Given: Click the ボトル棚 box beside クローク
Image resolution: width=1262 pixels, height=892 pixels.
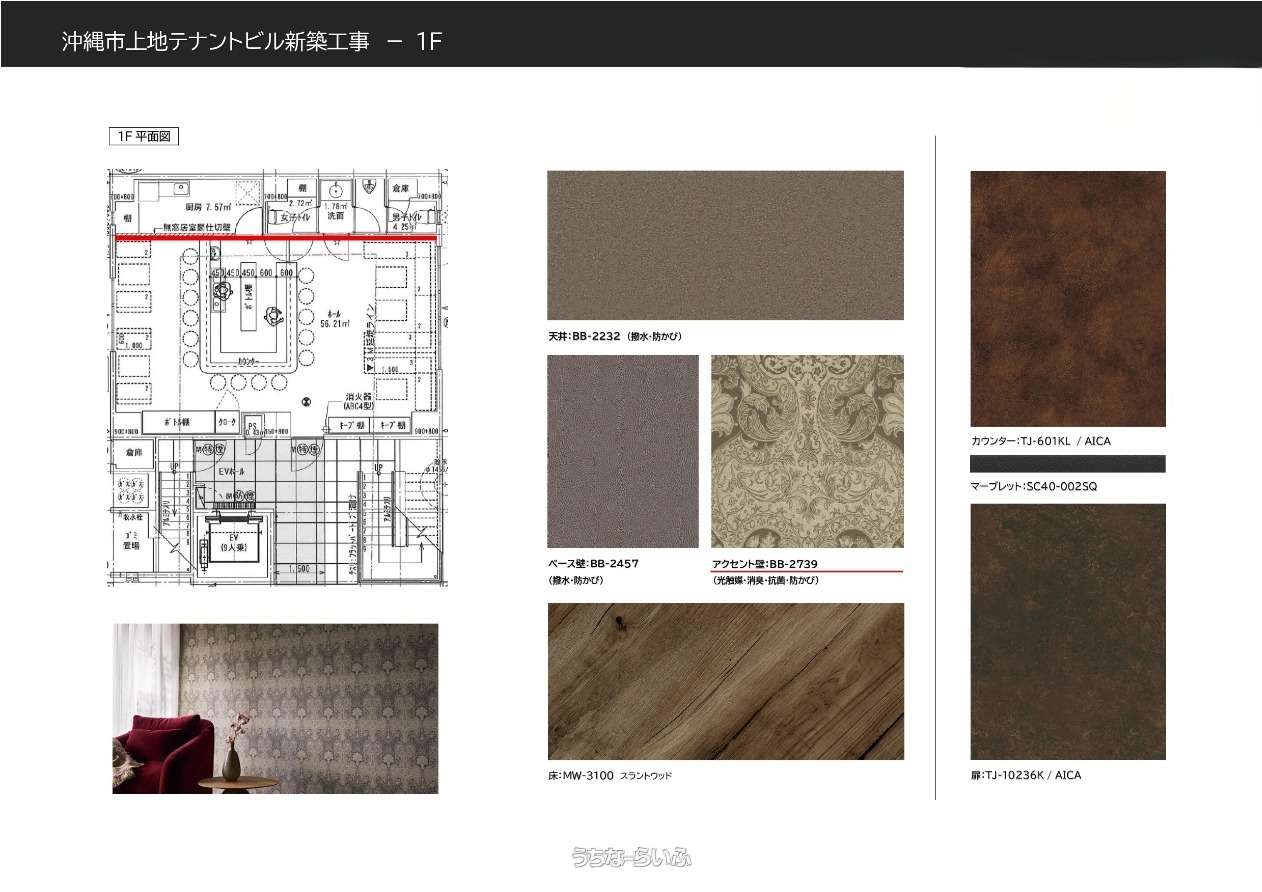Looking at the screenshot, I should click(178, 423).
